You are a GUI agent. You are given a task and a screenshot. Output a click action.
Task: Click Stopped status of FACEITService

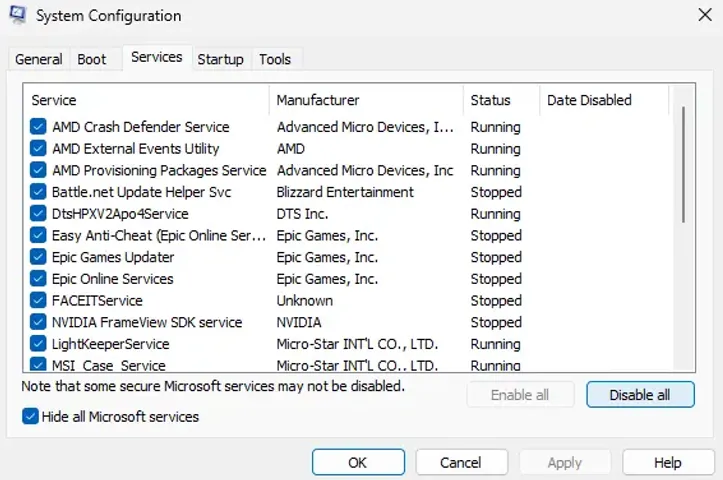point(496,300)
